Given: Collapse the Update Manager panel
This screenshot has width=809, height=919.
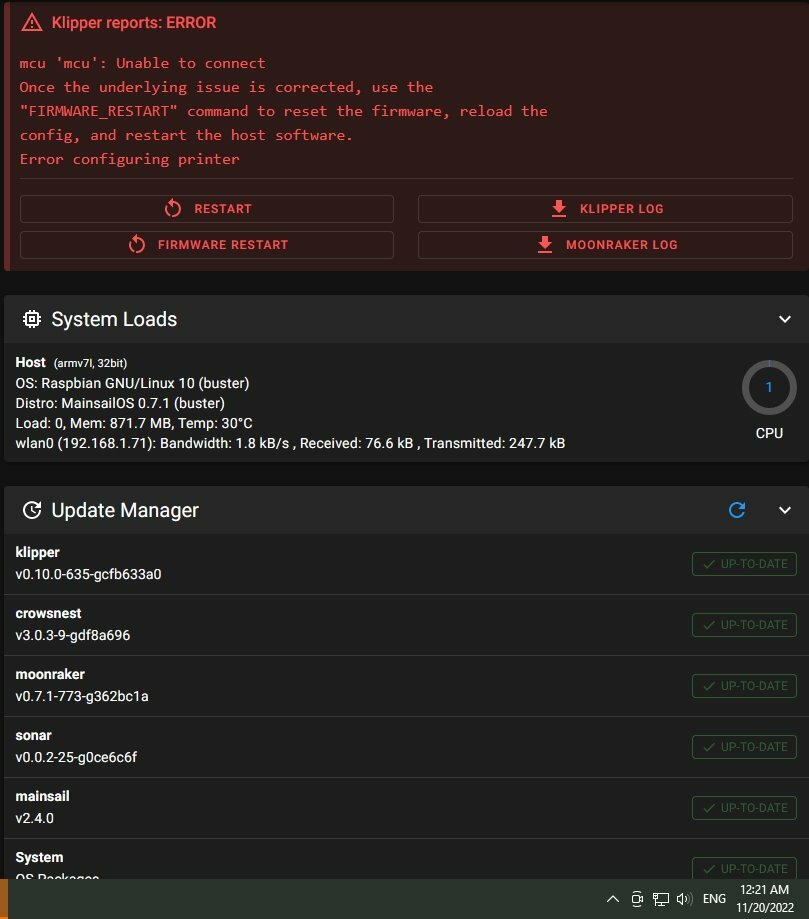Looking at the screenshot, I should coord(784,510).
